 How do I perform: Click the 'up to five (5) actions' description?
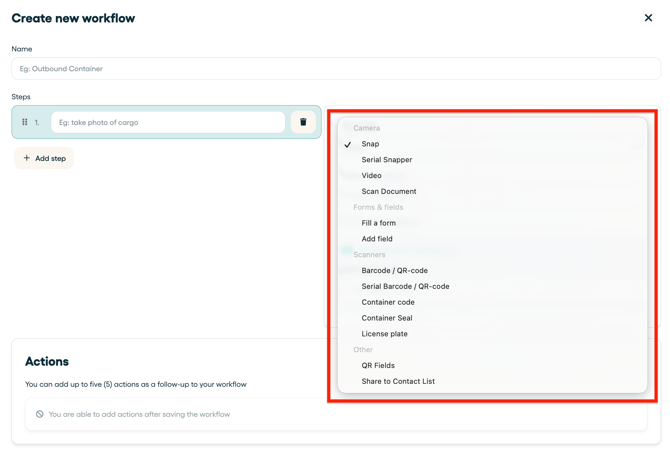tap(135, 384)
